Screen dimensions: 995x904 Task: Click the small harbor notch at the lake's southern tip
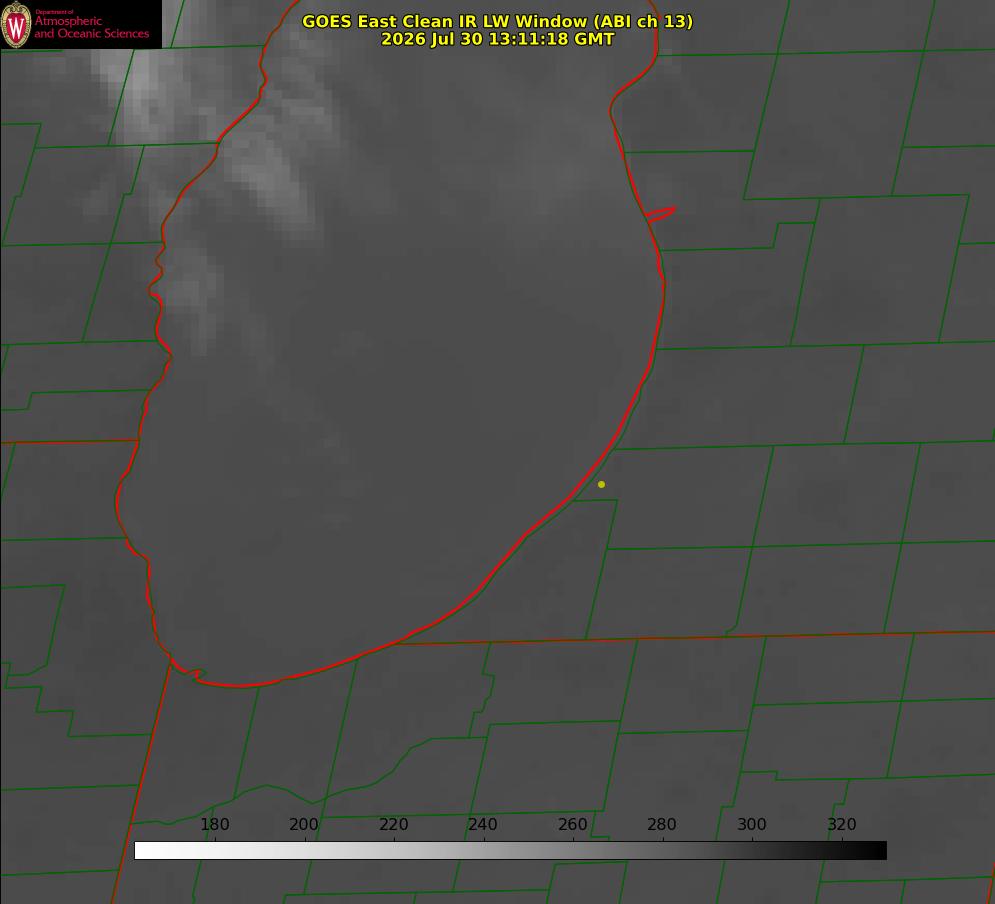tap(188, 670)
